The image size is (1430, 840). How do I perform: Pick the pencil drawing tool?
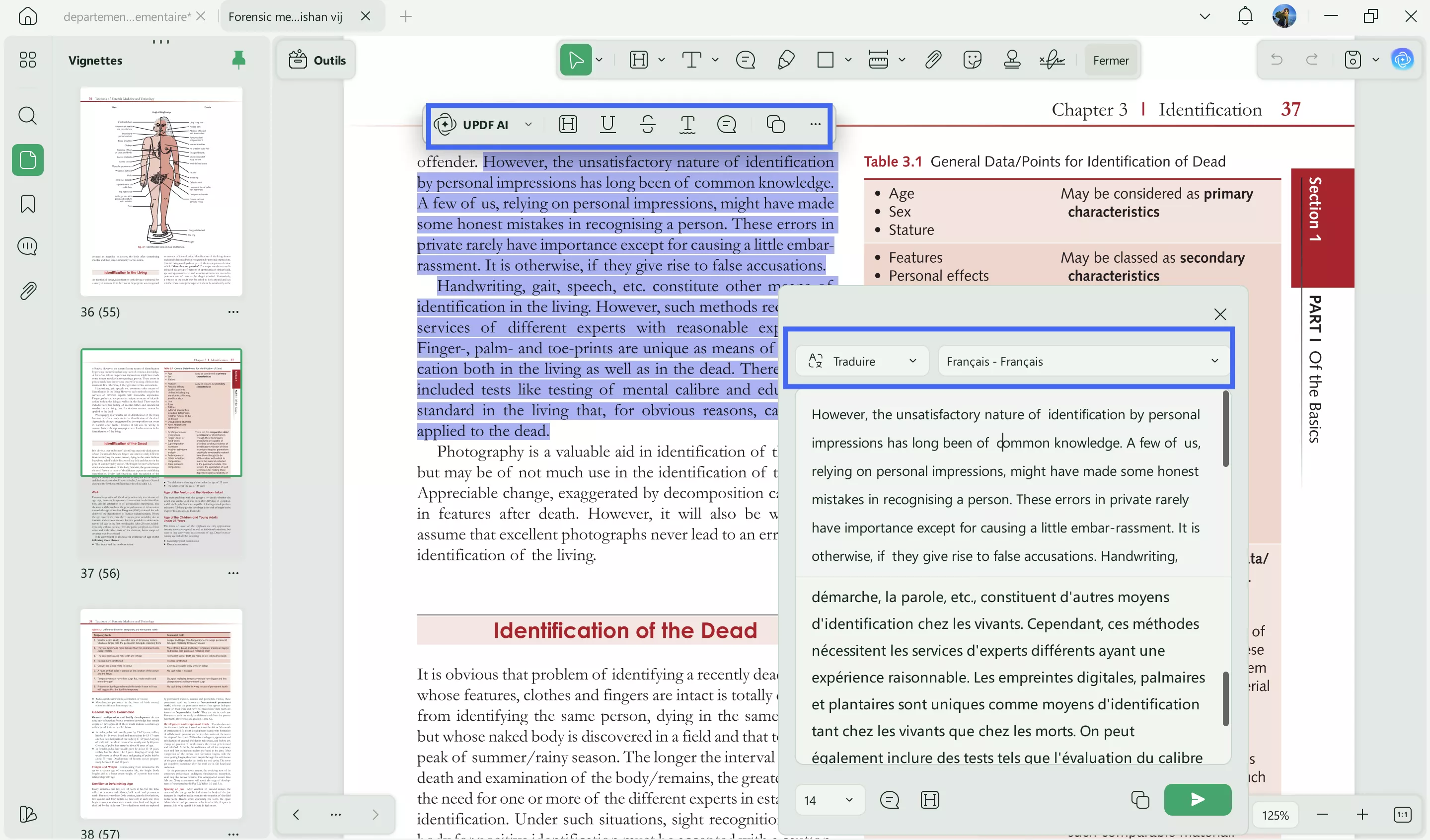pos(785,60)
